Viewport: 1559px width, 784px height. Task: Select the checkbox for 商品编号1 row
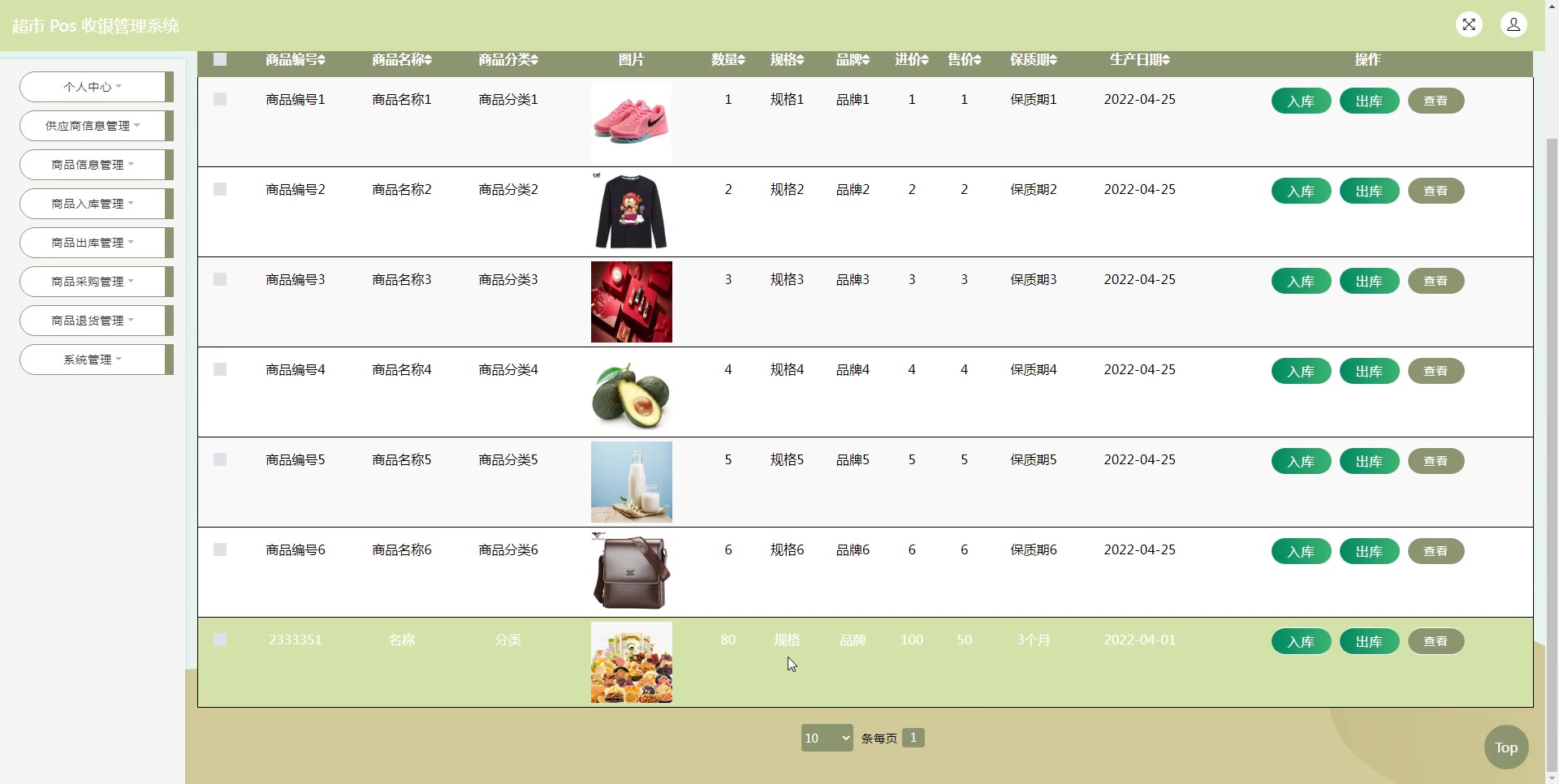point(220,99)
